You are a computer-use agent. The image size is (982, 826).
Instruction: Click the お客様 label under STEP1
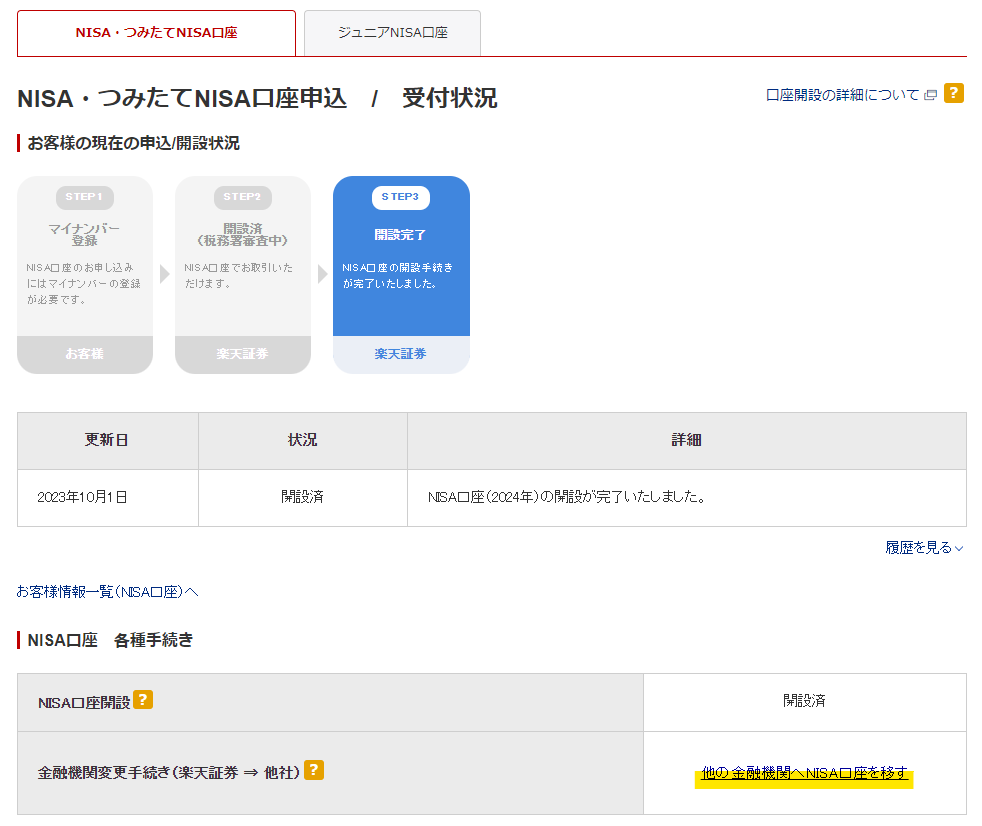tap(85, 354)
